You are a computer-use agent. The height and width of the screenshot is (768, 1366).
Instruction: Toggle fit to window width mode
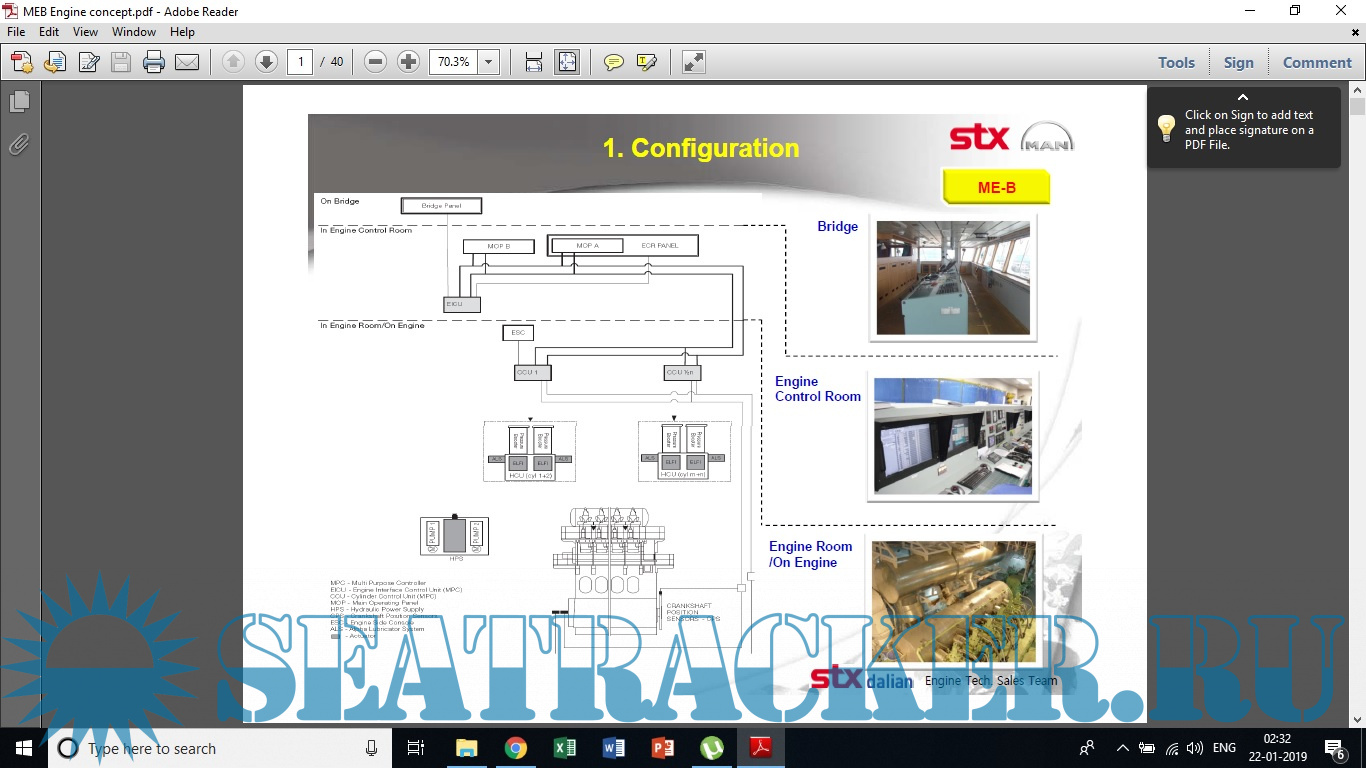(x=534, y=62)
